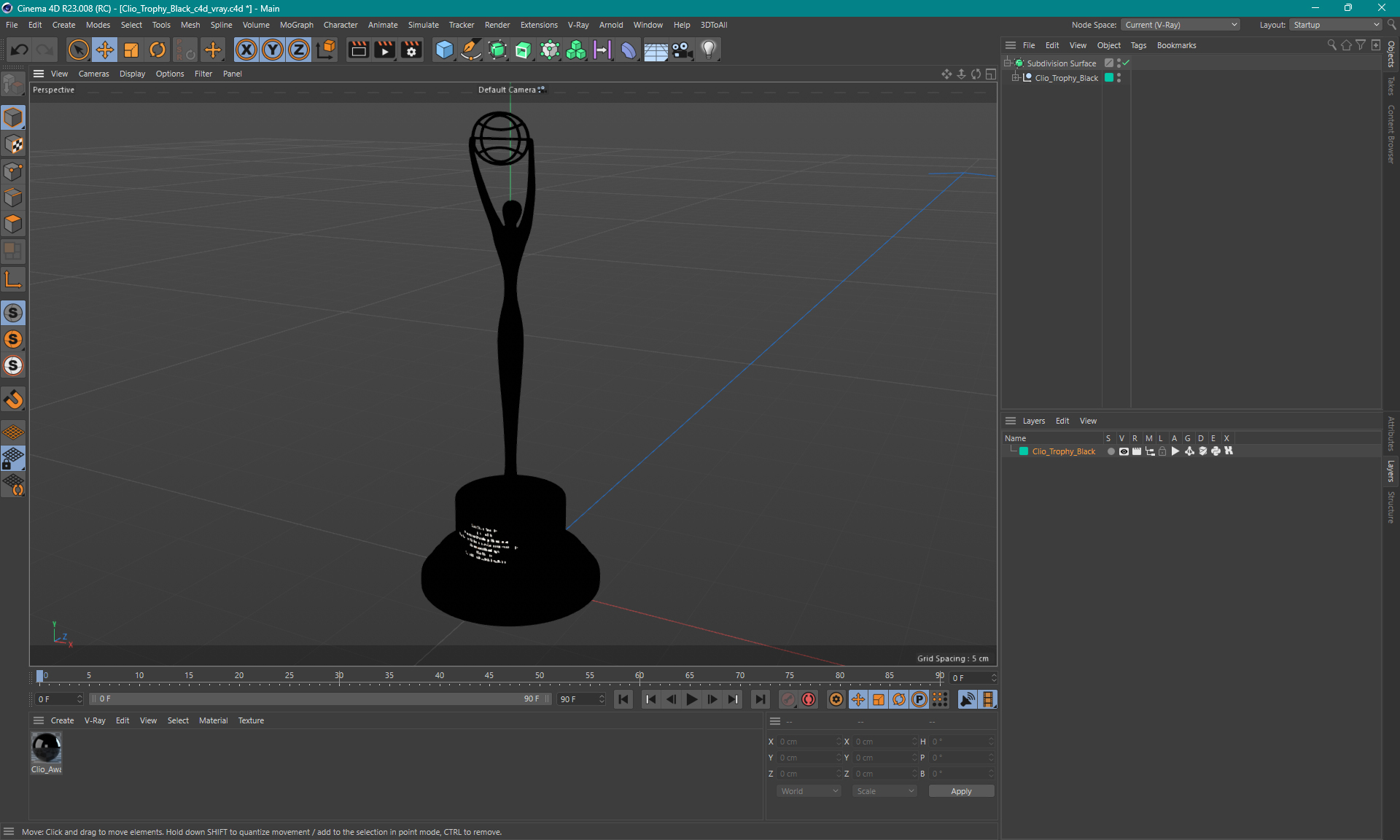The width and height of the screenshot is (1400, 840).
Task: Click the Bend deformer icon
Action: [629, 50]
